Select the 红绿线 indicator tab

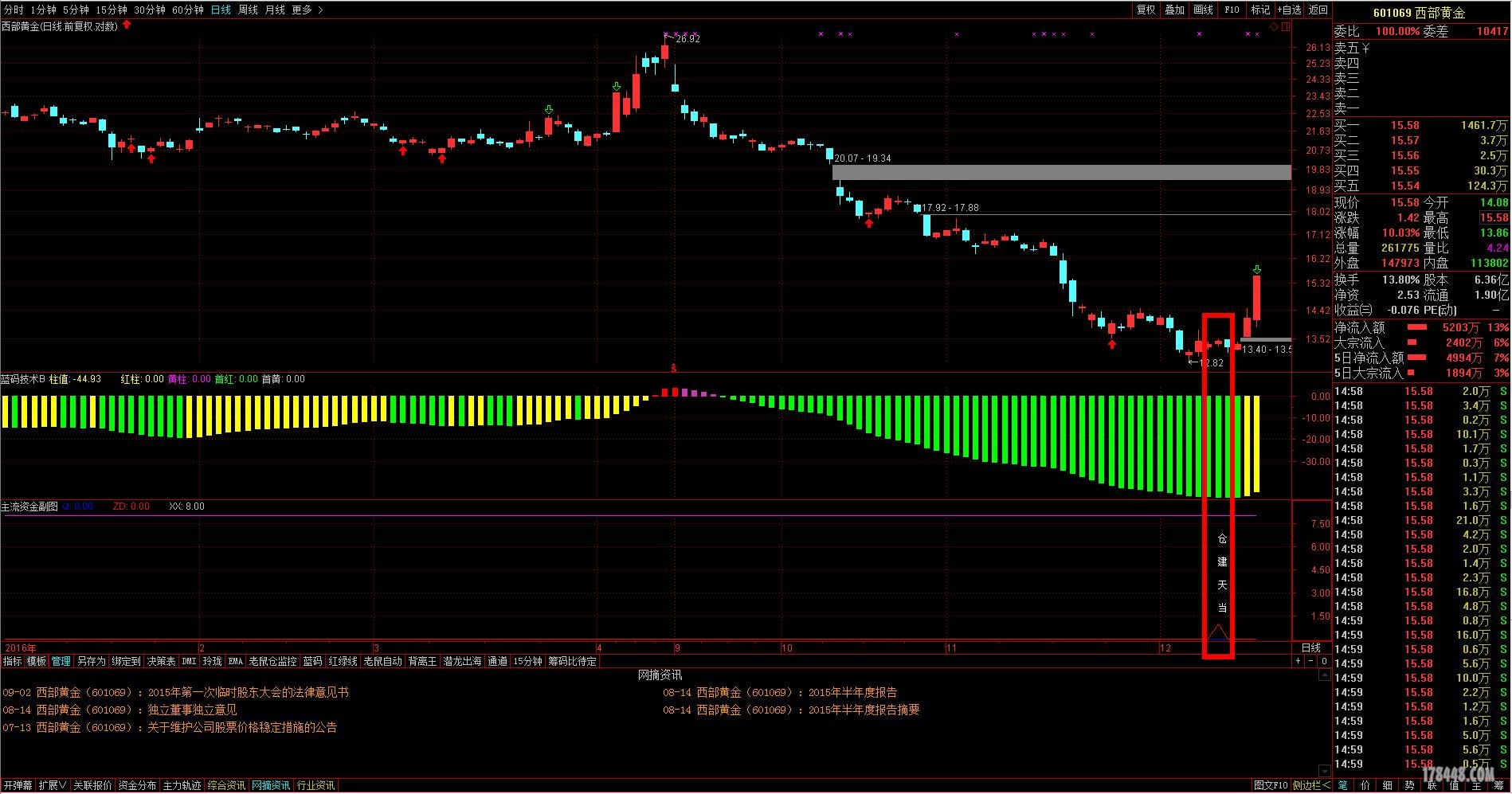point(343,661)
